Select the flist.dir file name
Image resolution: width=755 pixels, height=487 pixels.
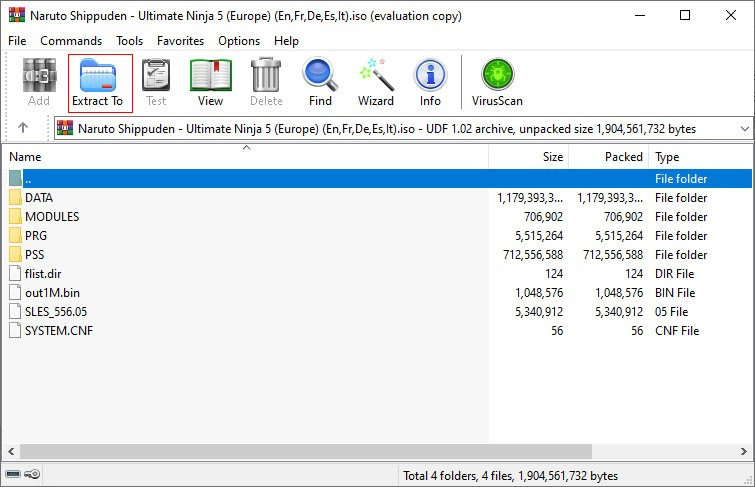(x=43, y=274)
